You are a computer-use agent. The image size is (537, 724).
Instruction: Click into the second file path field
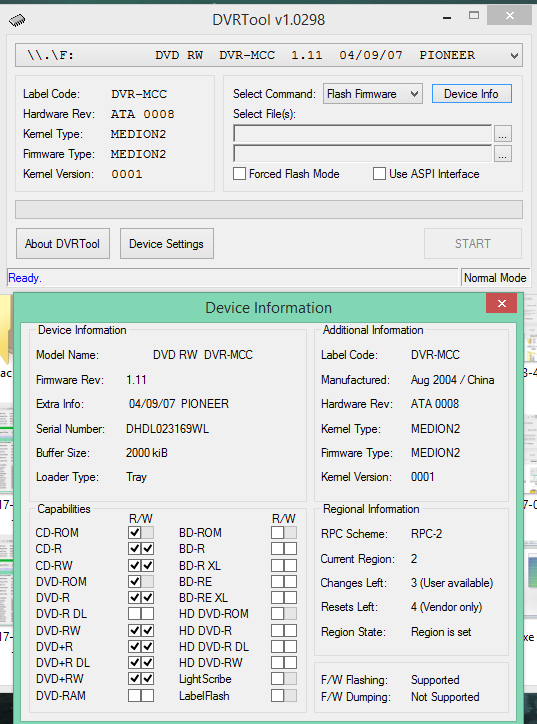coord(362,153)
